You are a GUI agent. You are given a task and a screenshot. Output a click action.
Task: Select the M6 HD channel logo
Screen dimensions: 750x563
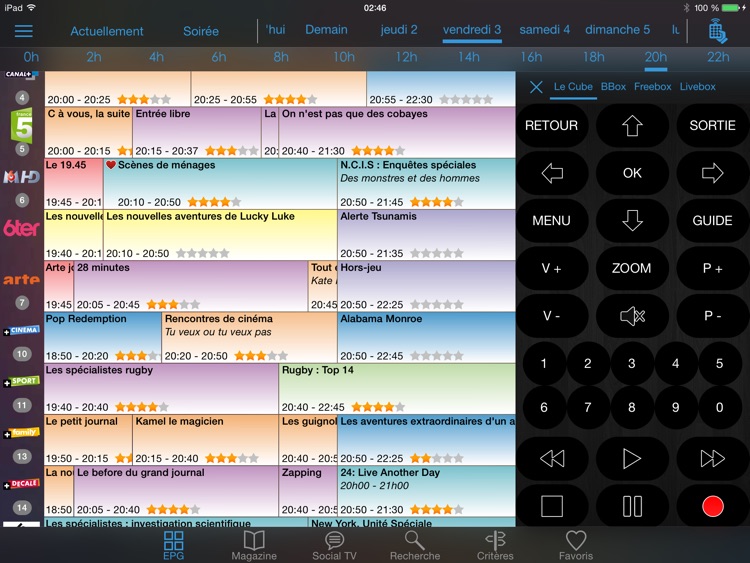click(22, 177)
